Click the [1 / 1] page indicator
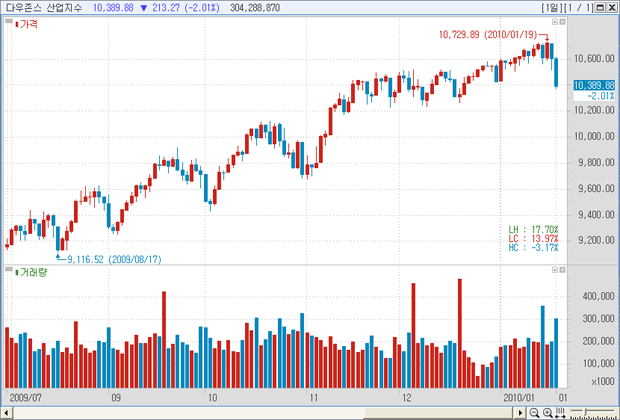 click(x=579, y=7)
